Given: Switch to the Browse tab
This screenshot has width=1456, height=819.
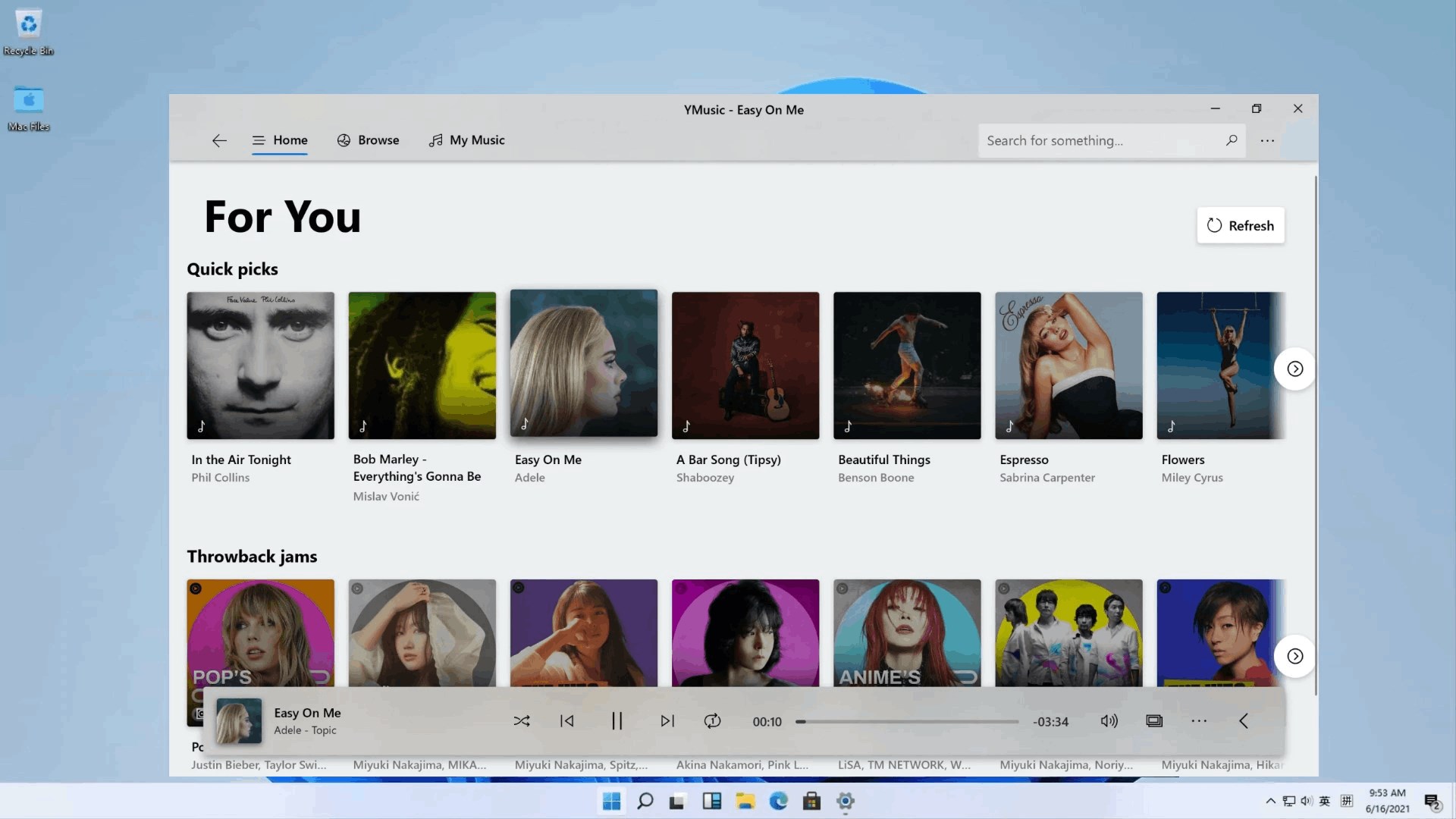Looking at the screenshot, I should pyautogui.click(x=369, y=140).
